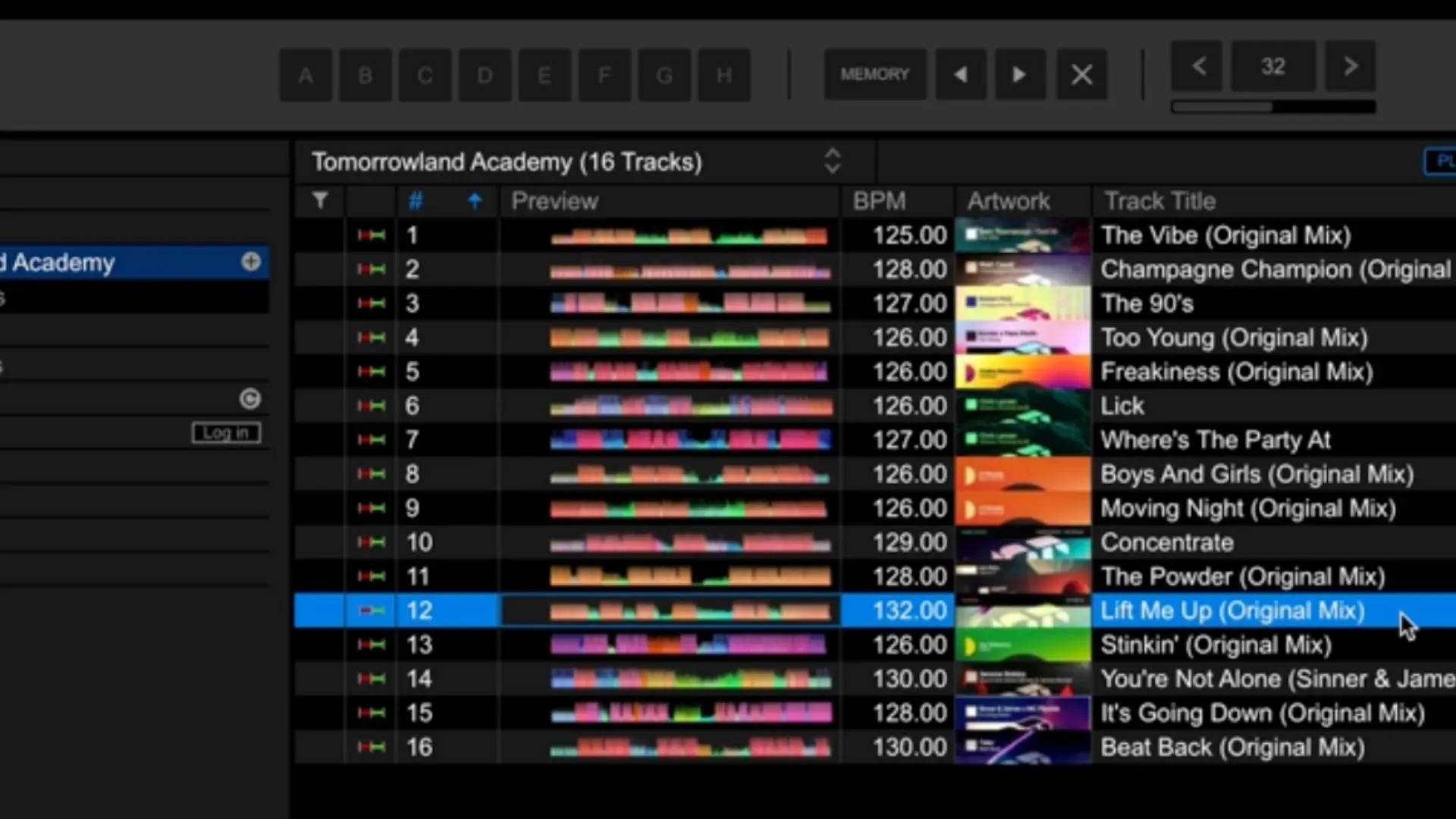Select track title Too Young (Original Mix)
The image size is (1456, 819).
(1235, 337)
